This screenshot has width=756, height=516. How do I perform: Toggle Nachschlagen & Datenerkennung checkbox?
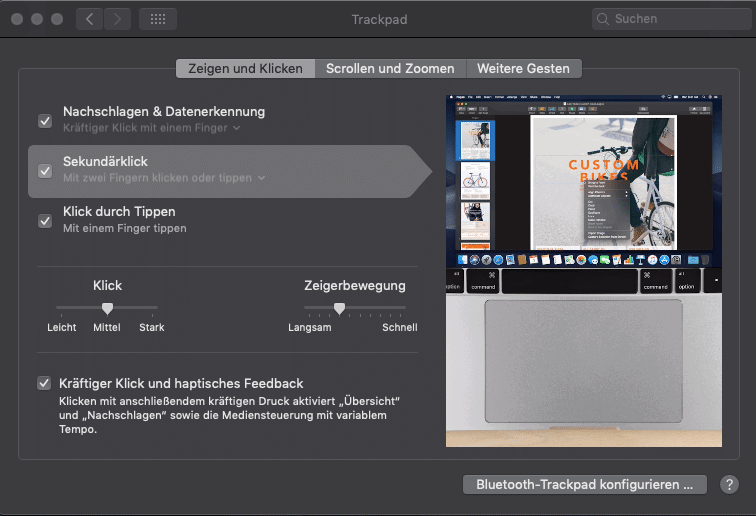[x=45, y=120]
